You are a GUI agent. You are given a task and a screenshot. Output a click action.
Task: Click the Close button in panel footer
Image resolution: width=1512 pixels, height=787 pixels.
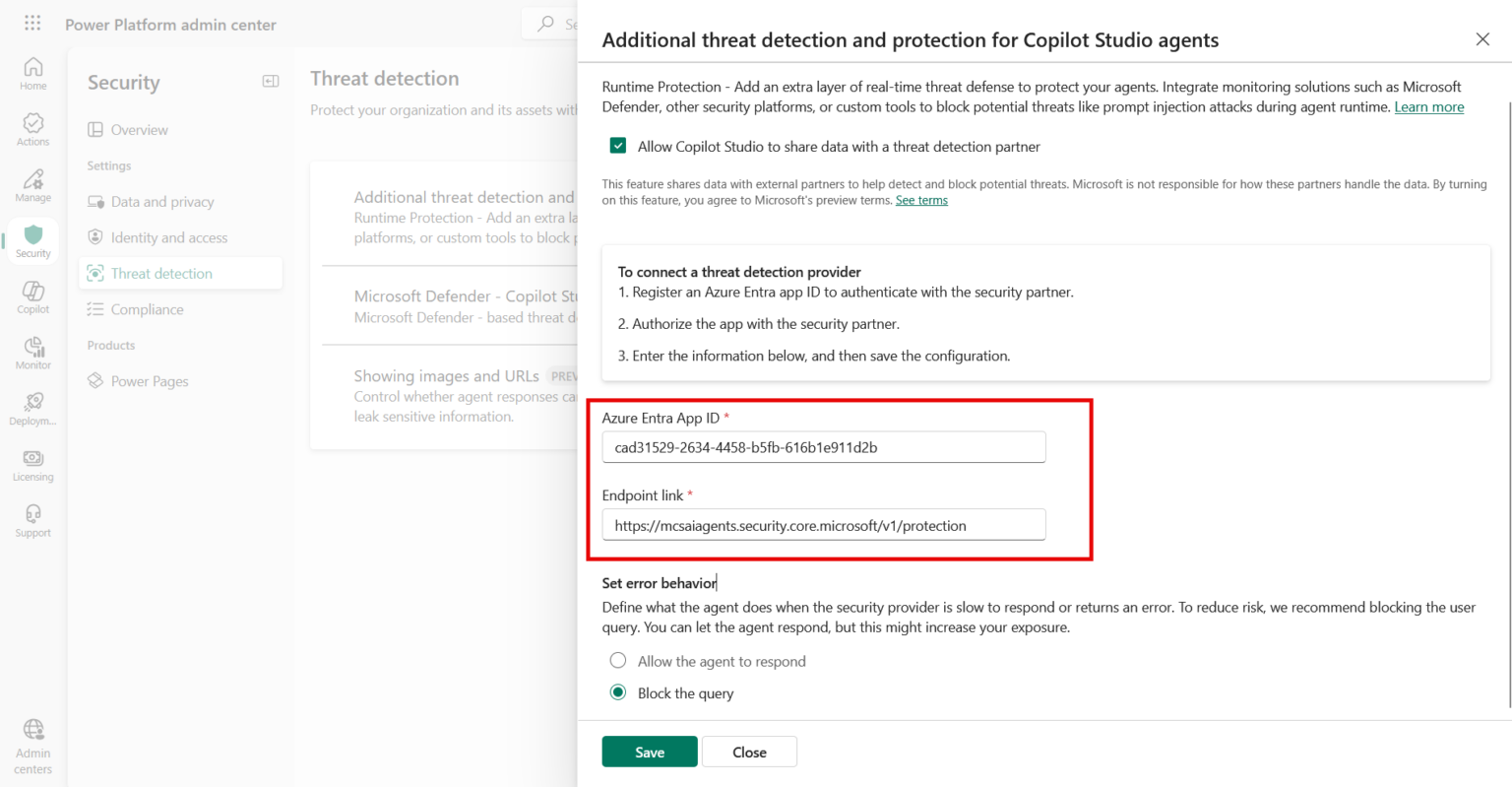pos(749,752)
